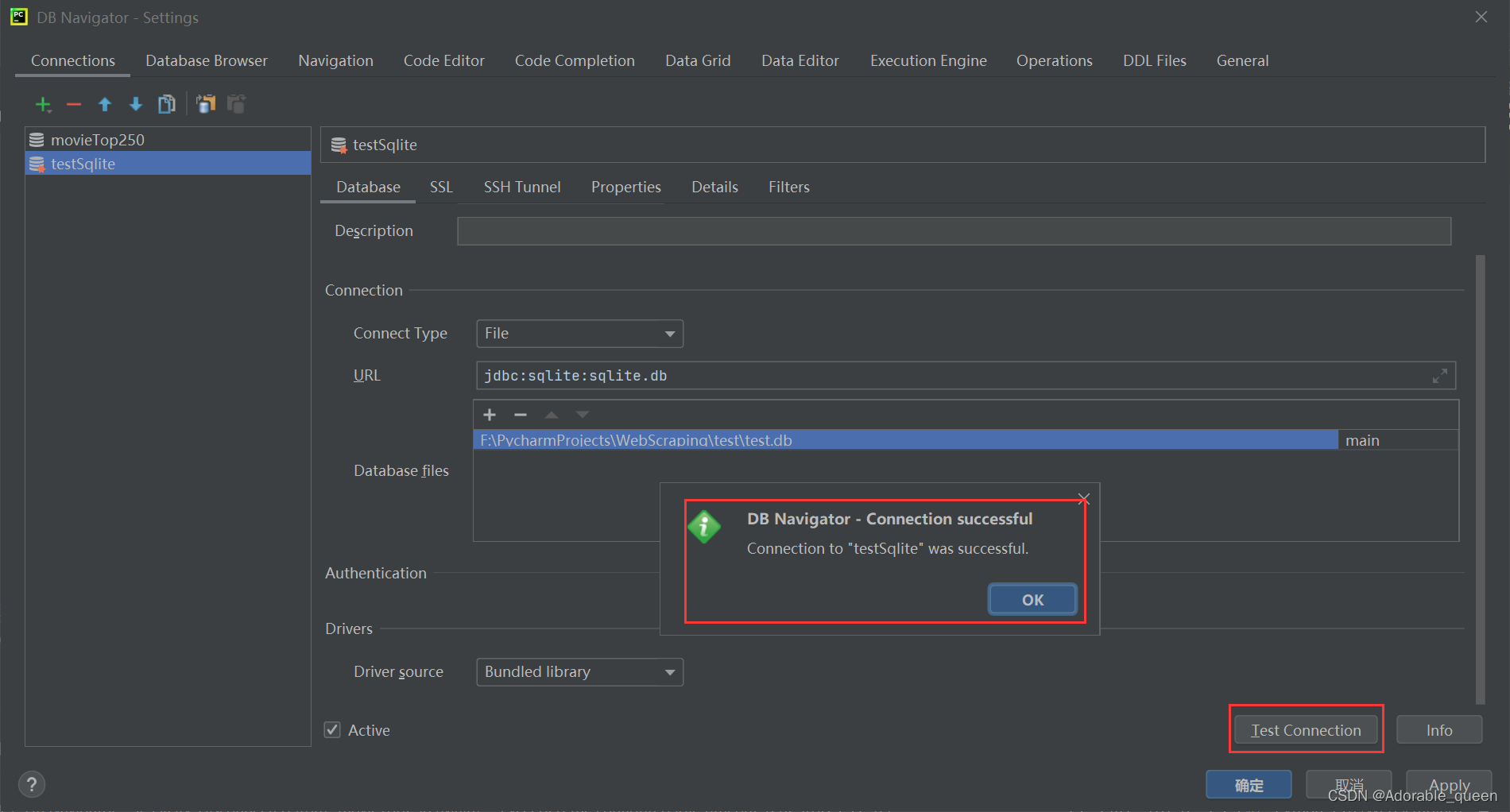The height and width of the screenshot is (812, 1510).
Task: Click the Test Connection button
Action: [1306, 730]
